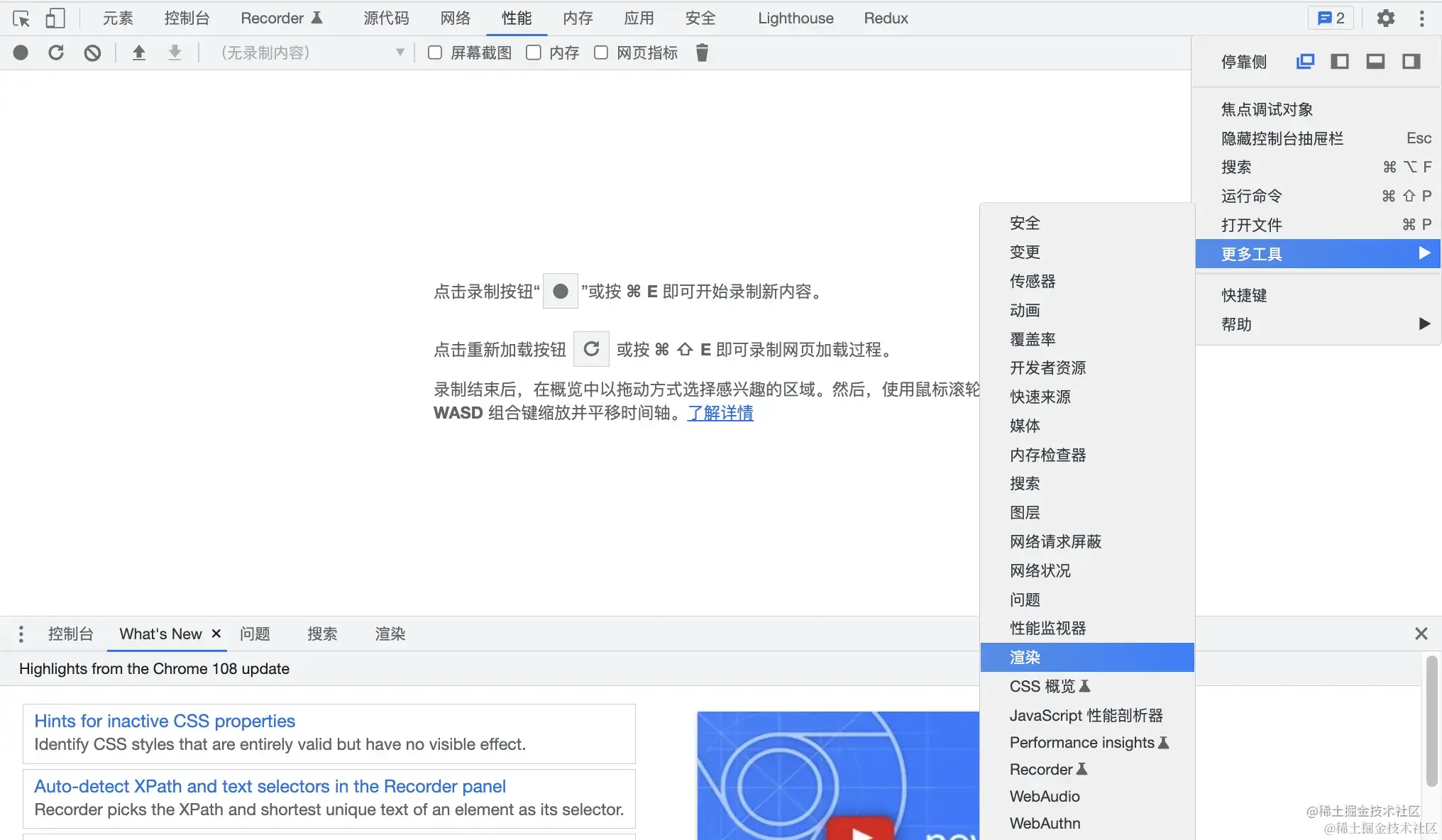Click the reload button to record page load
Image resolution: width=1442 pixels, height=840 pixels.
56,52
